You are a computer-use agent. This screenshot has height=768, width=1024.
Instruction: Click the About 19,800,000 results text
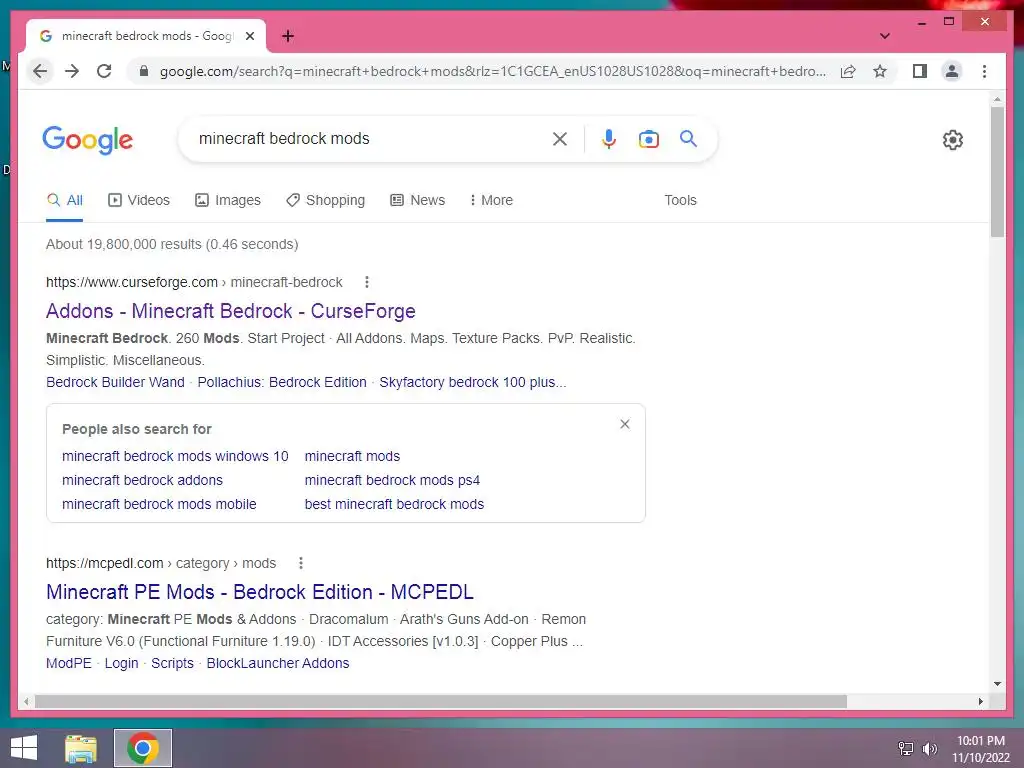pos(172,244)
